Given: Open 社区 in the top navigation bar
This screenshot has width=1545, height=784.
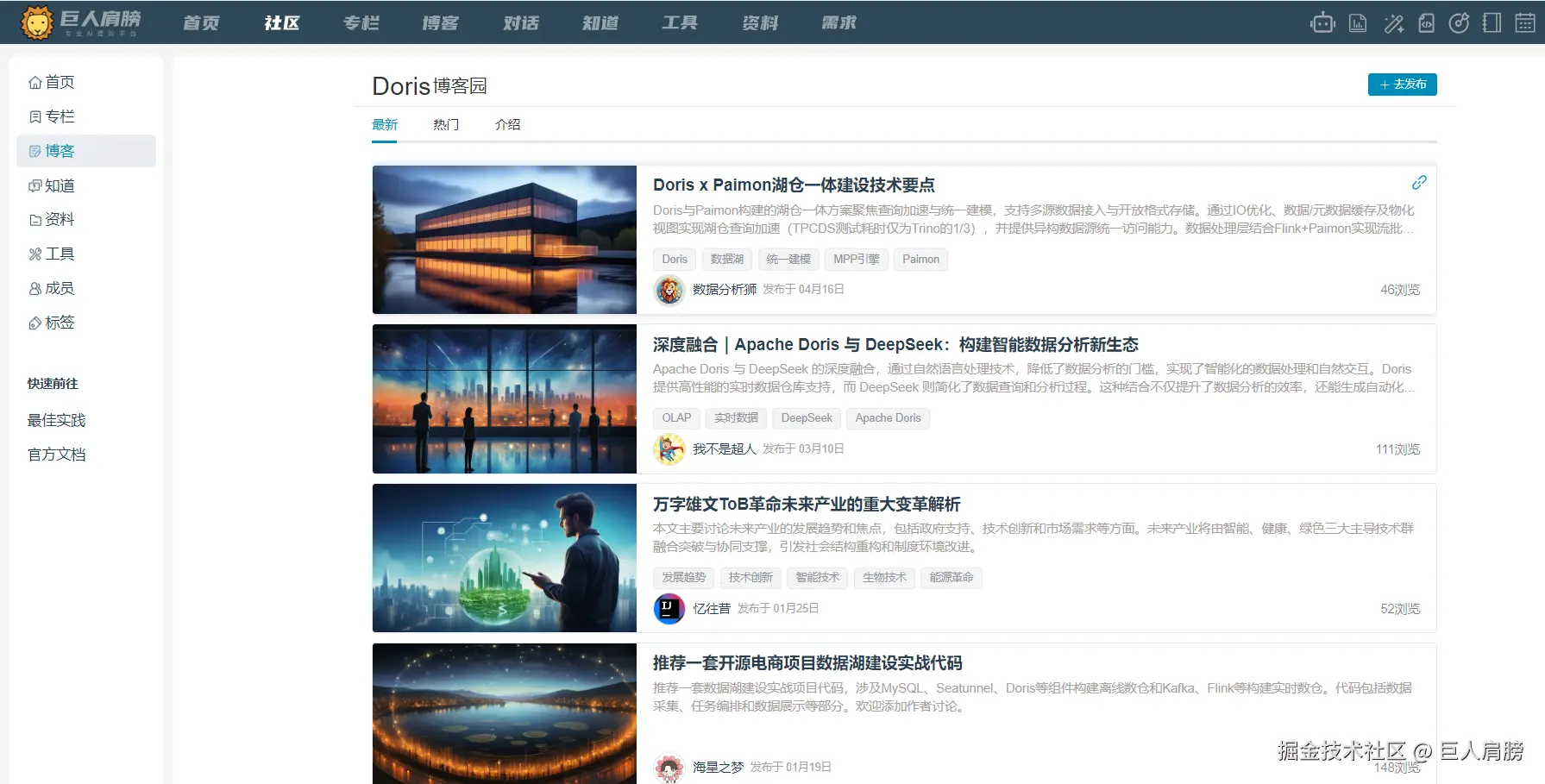Looking at the screenshot, I should (x=281, y=22).
